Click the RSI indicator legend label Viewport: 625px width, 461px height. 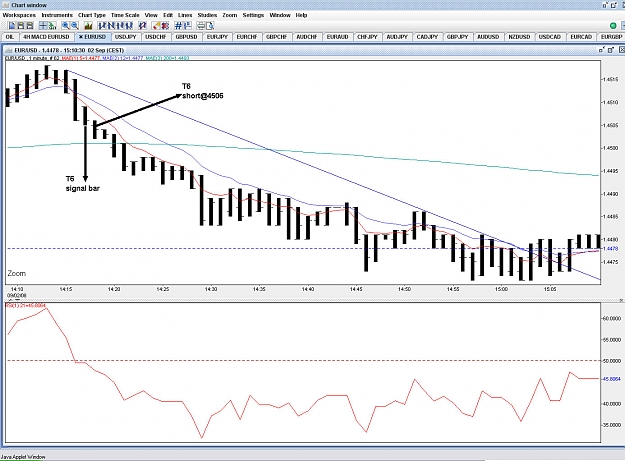point(26,305)
